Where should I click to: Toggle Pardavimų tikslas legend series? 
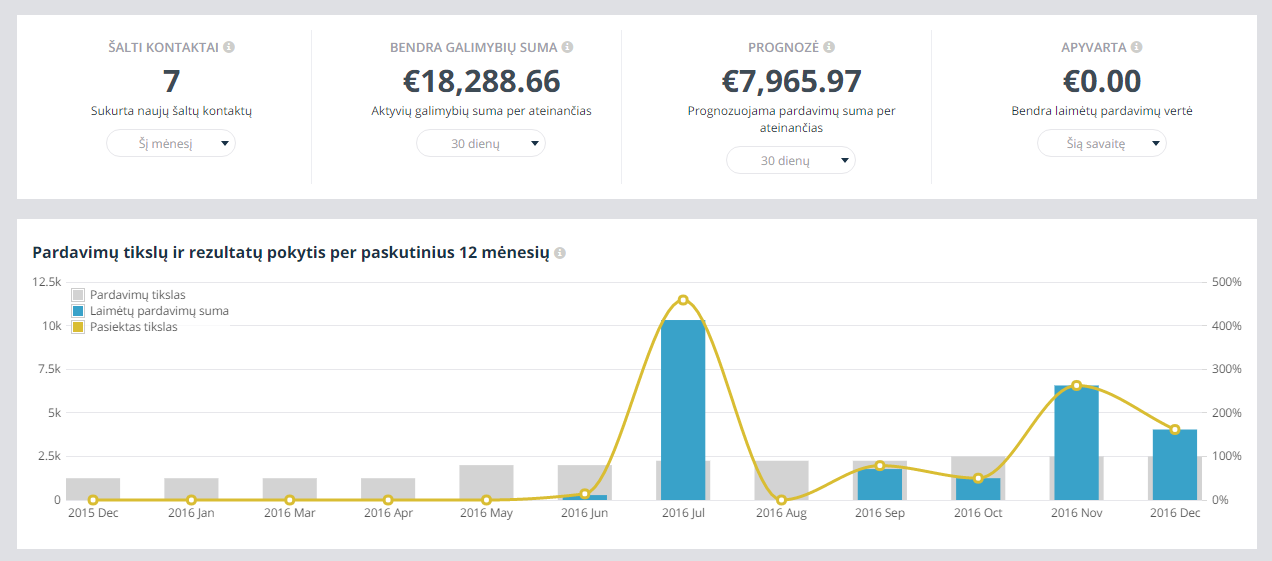click(x=129, y=295)
